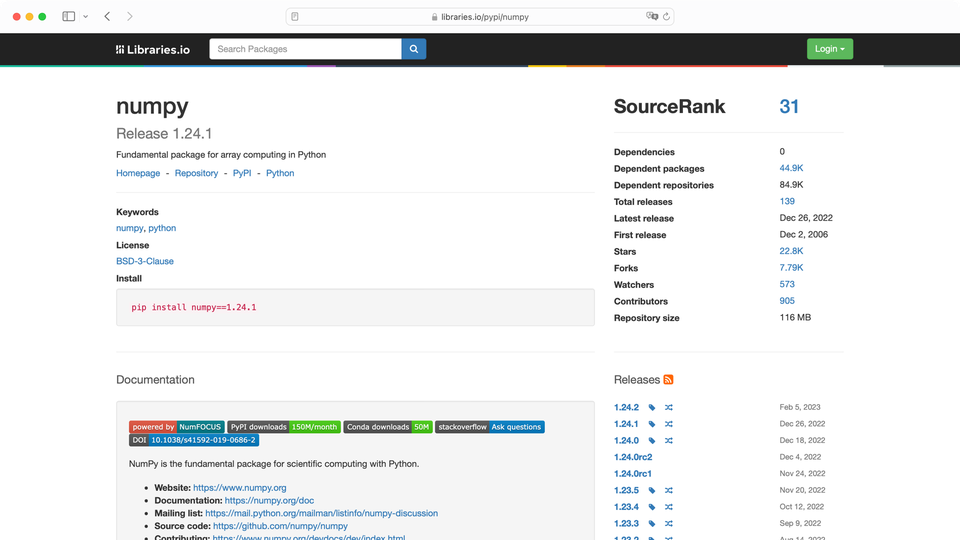Open the 44.9K dependent packages link
This screenshot has width=960, height=540.
[791, 168]
